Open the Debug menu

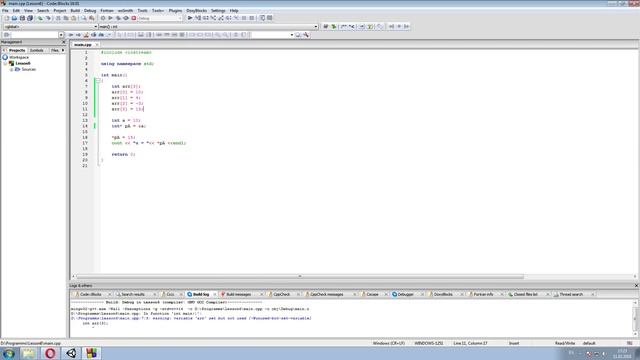90,11
